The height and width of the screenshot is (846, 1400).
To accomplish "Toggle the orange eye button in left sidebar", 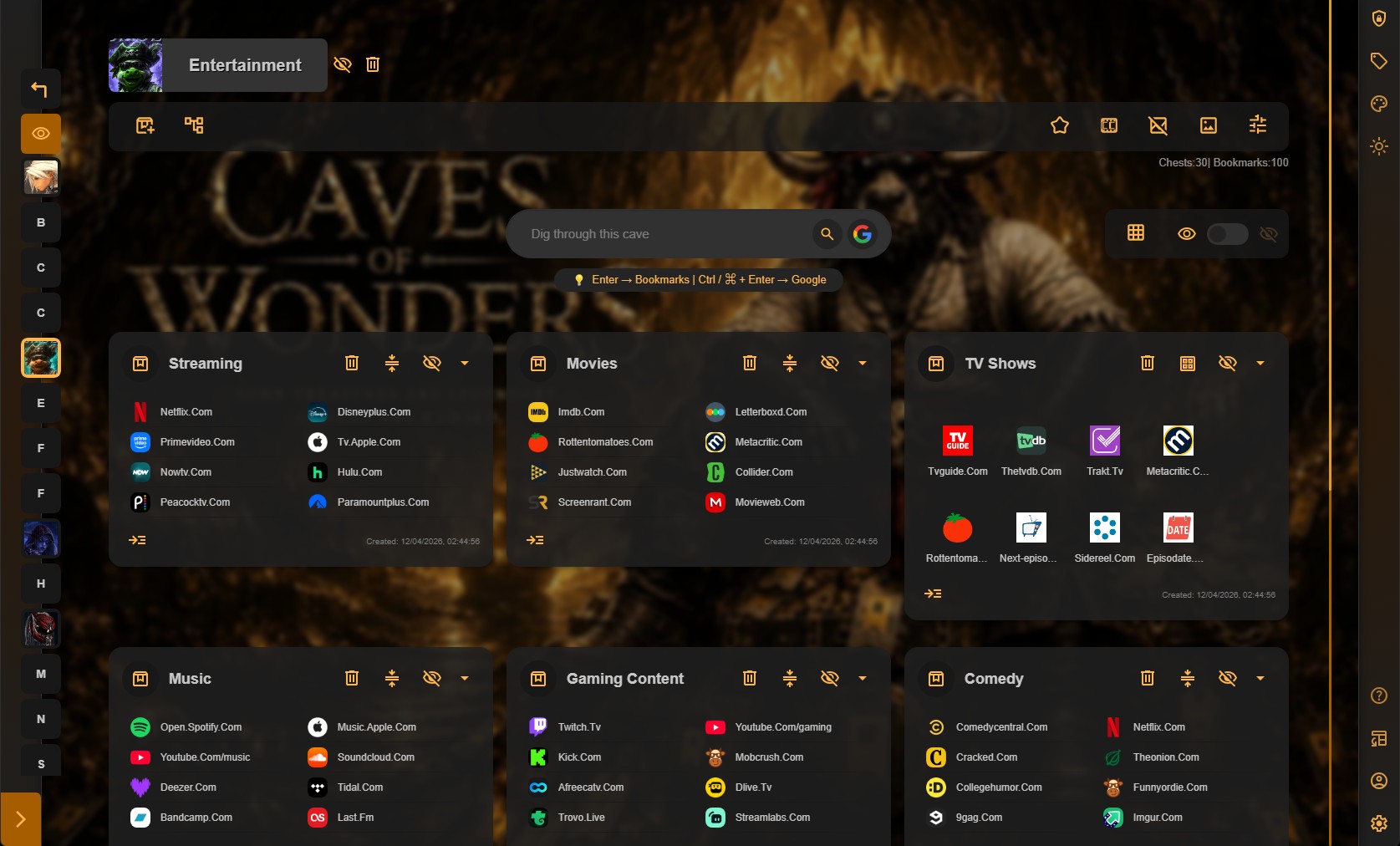I will [x=41, y=134].
